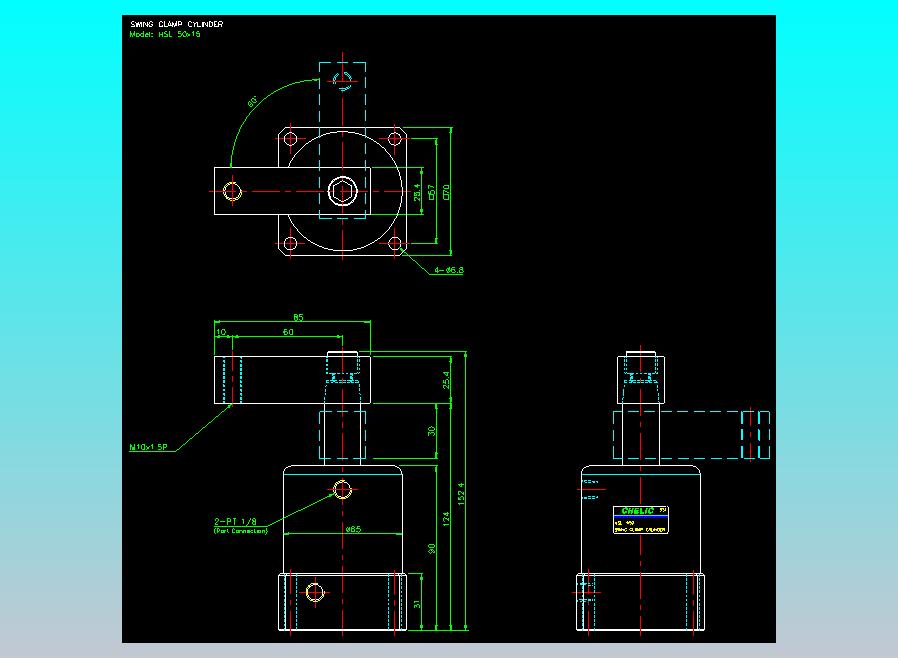Click the □70 flange dimension text
The image size is (898, 658).
446,192
